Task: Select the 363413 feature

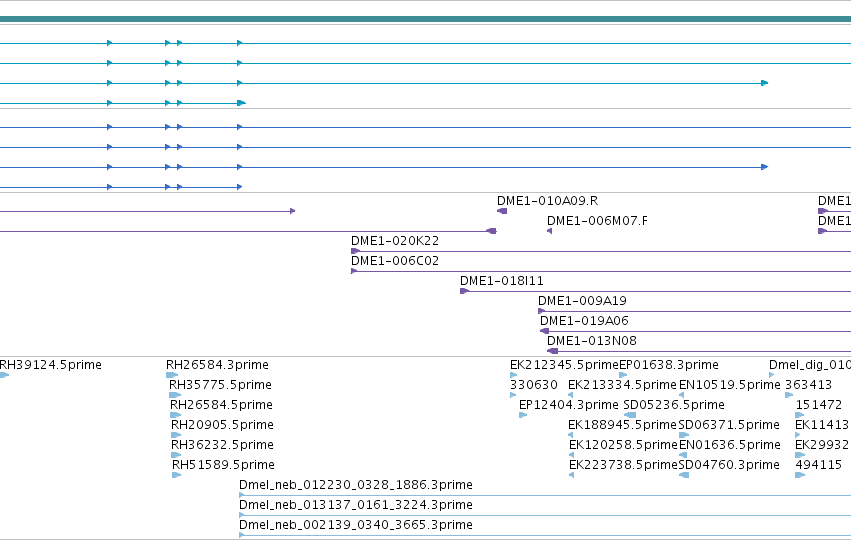Action: (x=808, y=385)
